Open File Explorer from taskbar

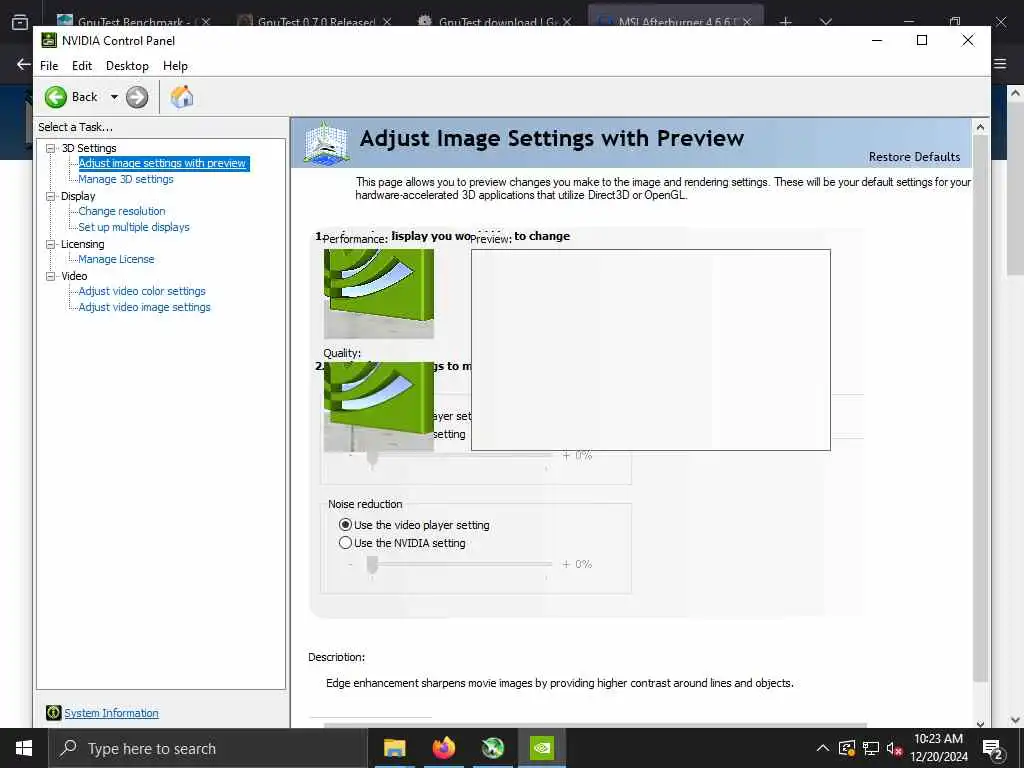[x=394, y=748]
